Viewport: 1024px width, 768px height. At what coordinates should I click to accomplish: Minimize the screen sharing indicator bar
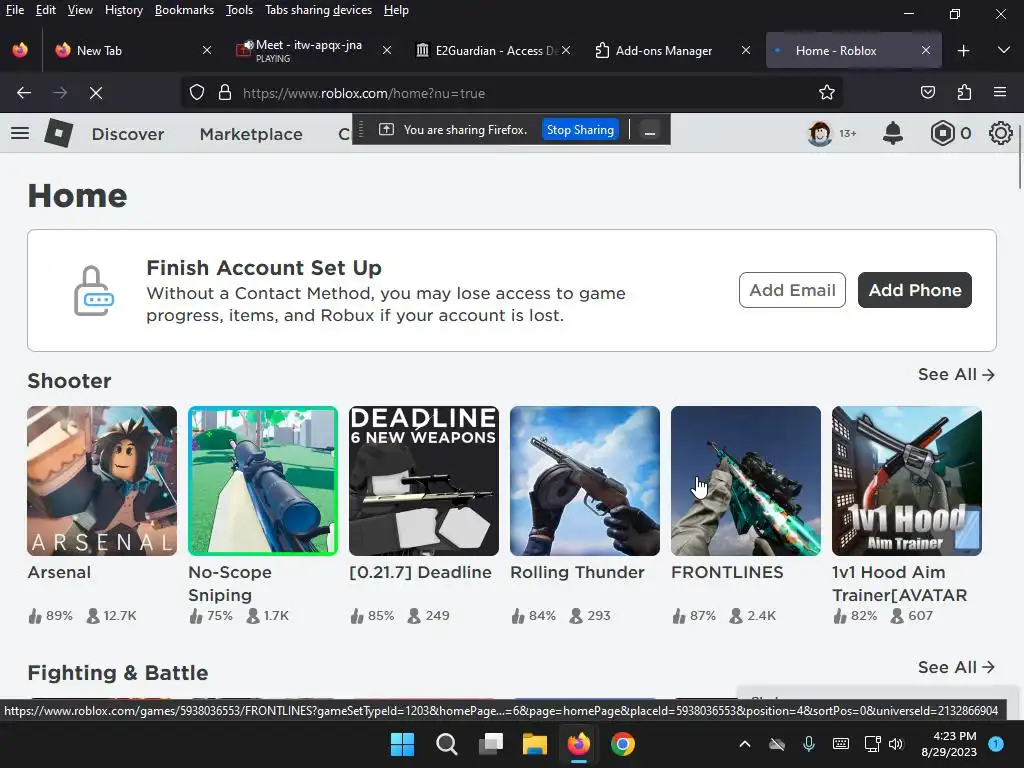click(x=650, y=130)
